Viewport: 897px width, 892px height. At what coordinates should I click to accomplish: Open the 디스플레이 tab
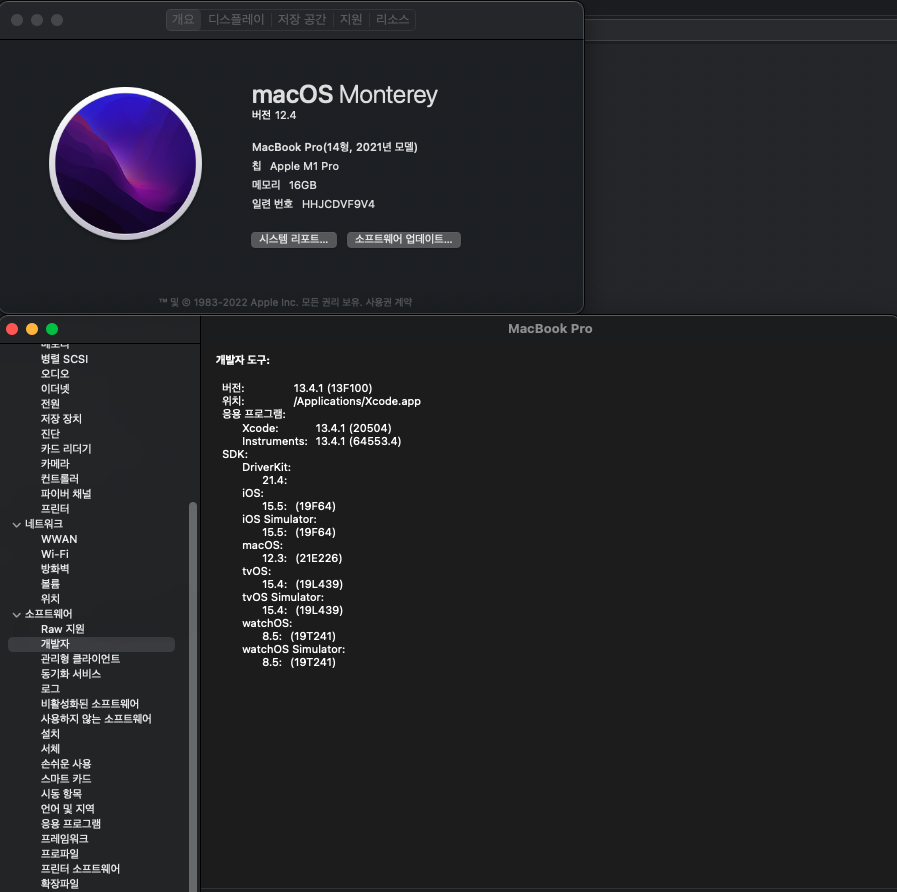(236, 19)
